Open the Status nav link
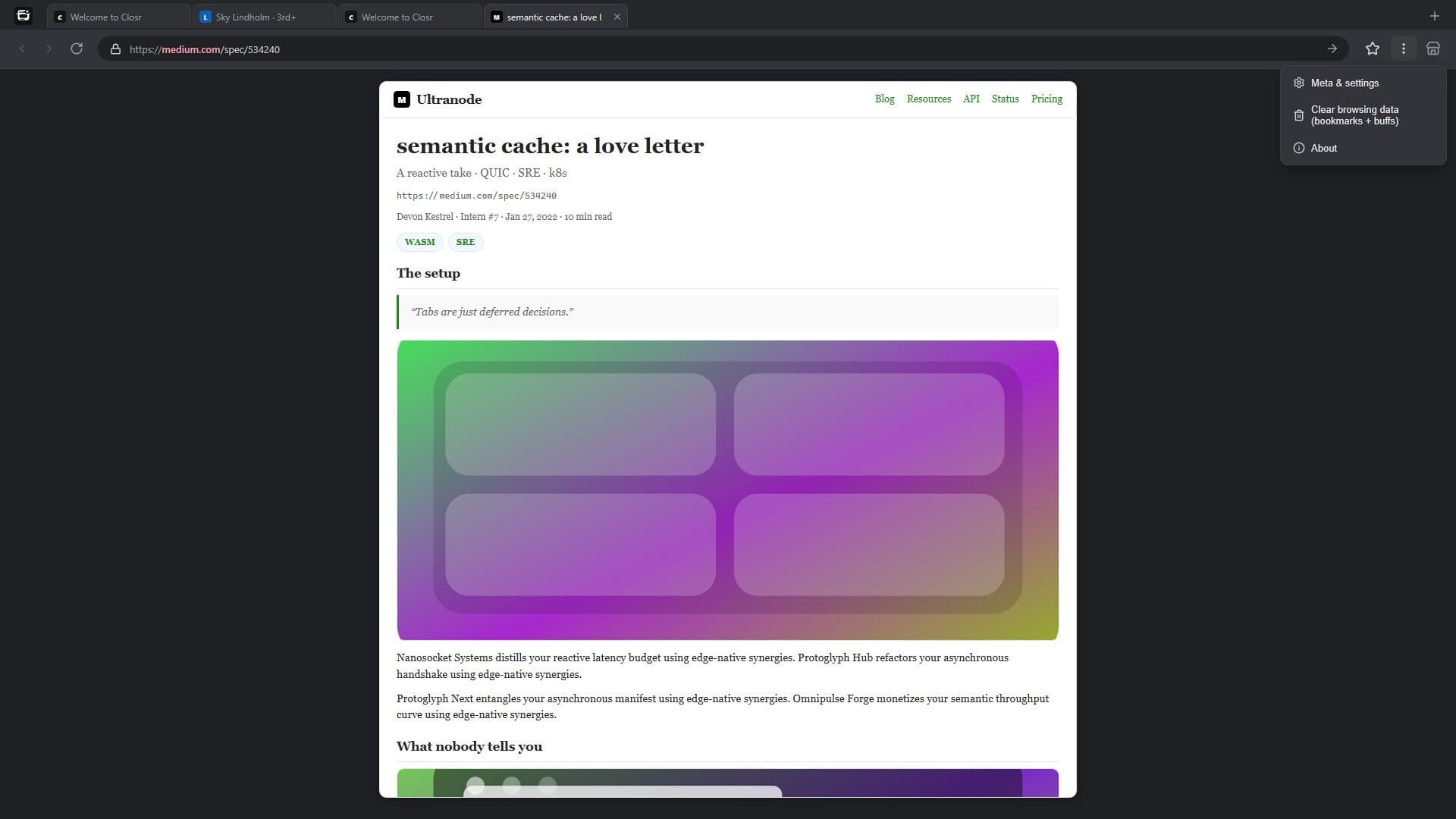 (x=1005, y=99)
